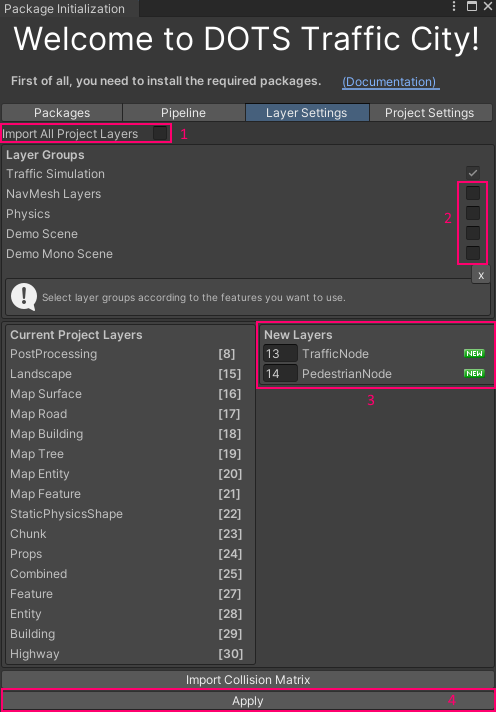Edit the TrafficNode layer index field
Image resolution: width=496 pixels, height=712 pixels.
[280, 354]
